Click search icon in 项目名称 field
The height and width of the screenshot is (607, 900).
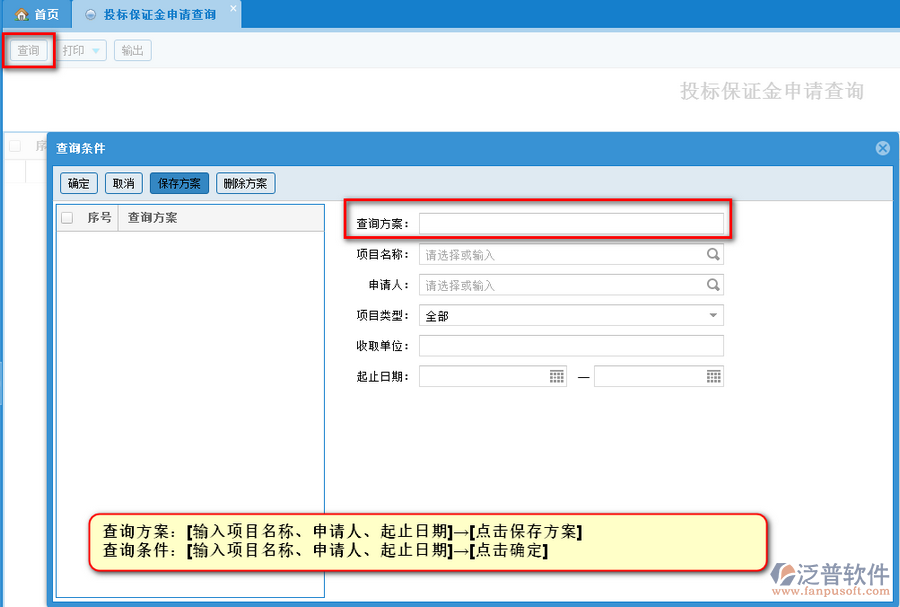click(x=713, y=255)
